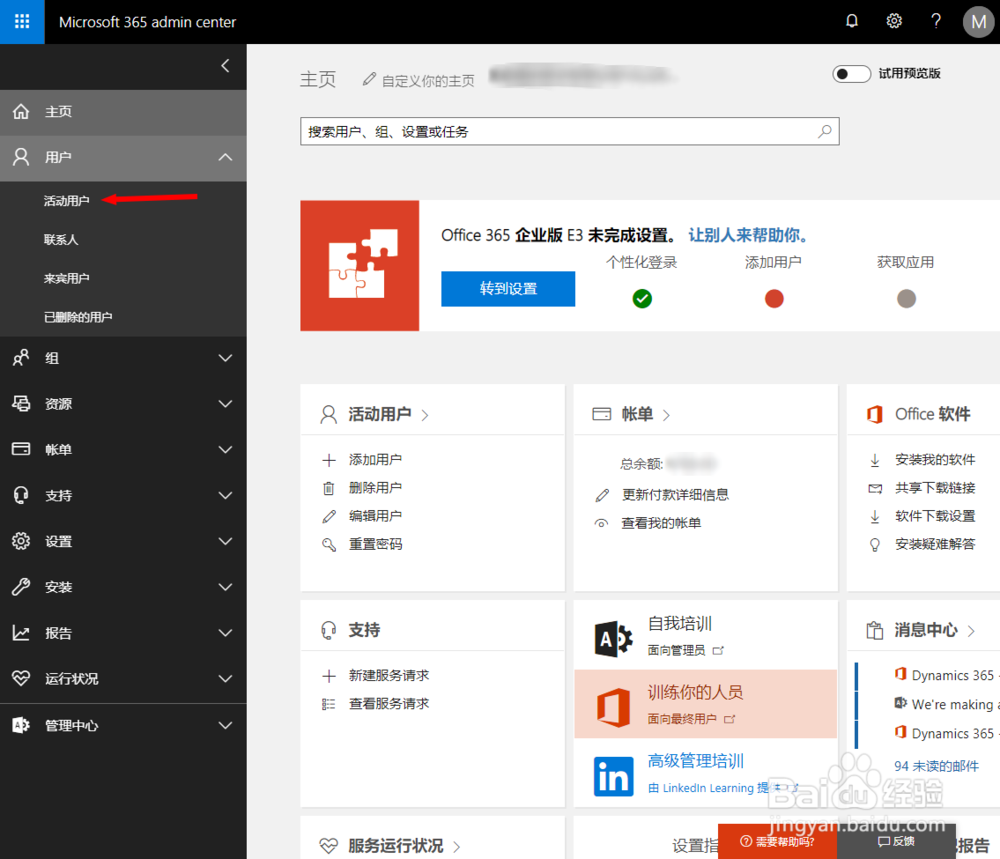Click the 让别人来帮助你 link
This screenshot has width=1000, height=859.
click(747, 235)
